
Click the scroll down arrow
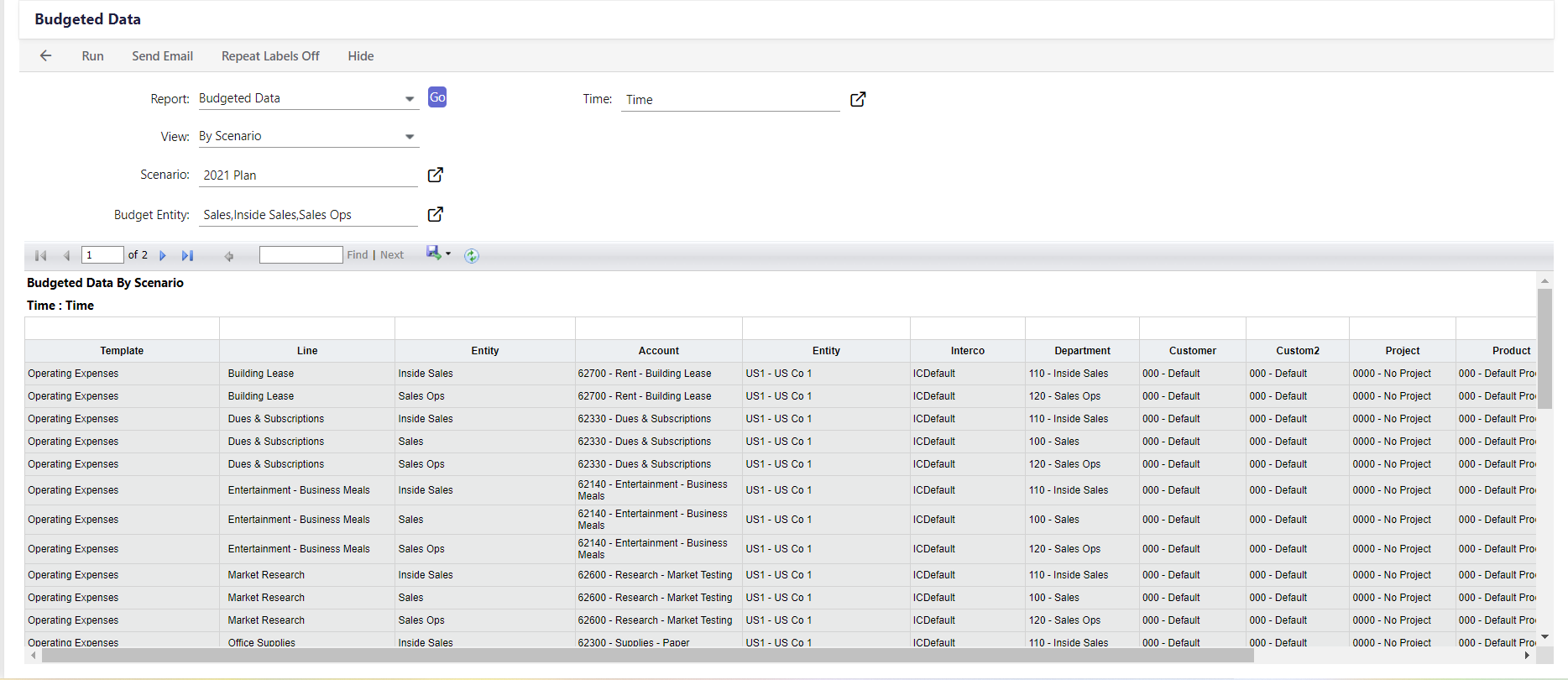click(1544, 637)
